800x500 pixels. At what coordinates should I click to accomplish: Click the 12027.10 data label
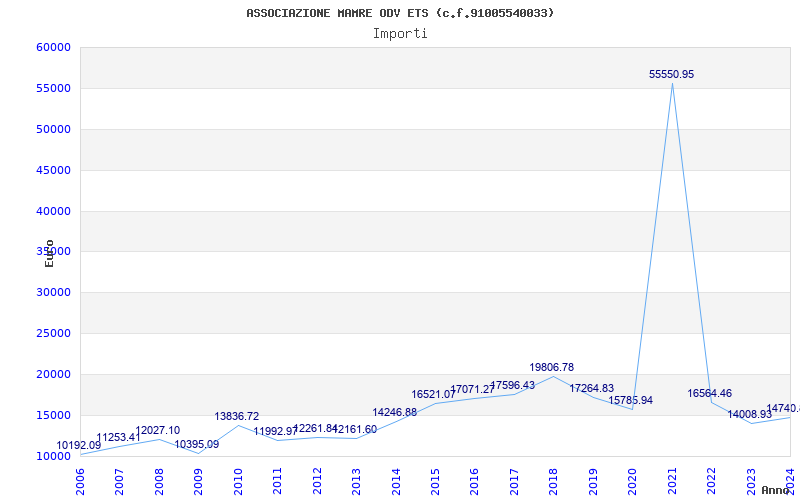point(158,431)
